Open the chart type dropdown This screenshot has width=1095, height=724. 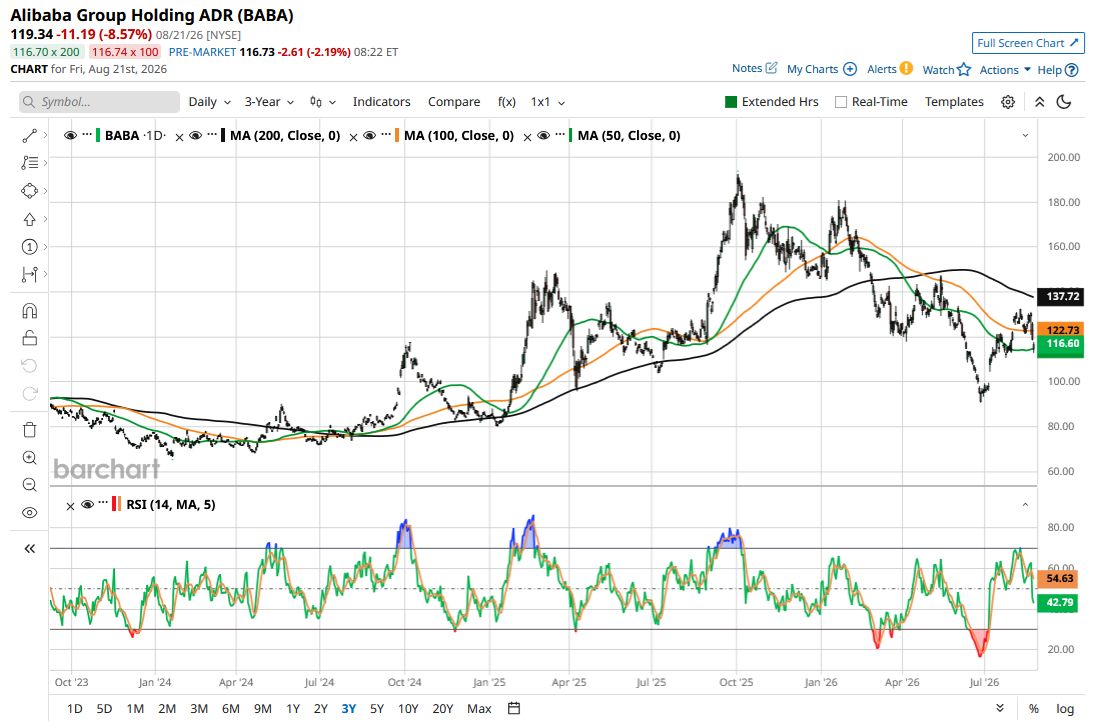click(323, 102)
